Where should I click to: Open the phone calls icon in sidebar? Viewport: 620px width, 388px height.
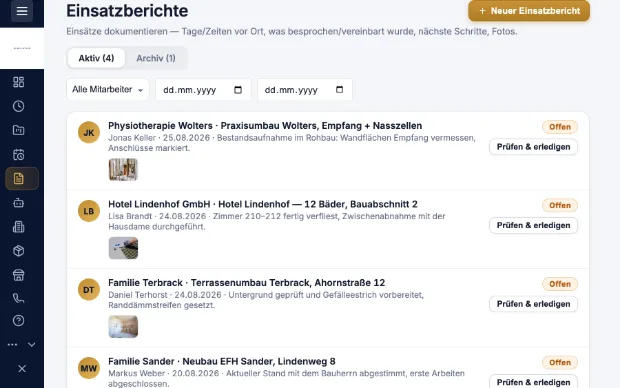pos(19,298)
